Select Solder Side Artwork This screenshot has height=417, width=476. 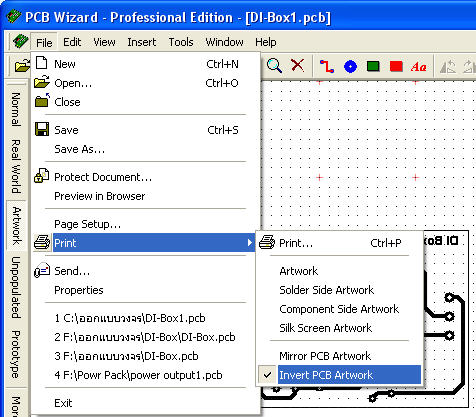pyautogui.click(x=339, y=290)
